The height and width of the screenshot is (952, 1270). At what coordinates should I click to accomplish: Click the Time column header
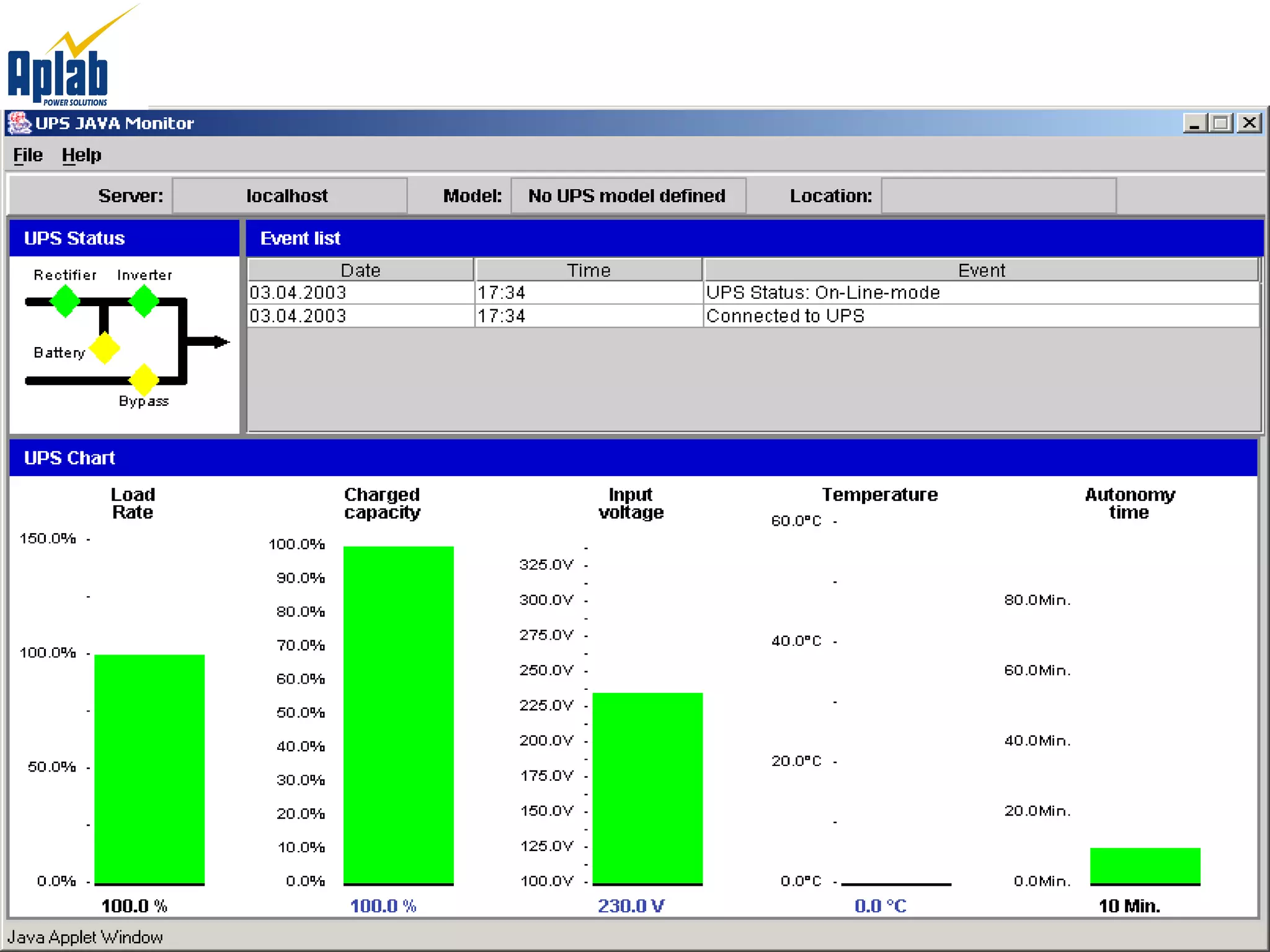[588, 270]
